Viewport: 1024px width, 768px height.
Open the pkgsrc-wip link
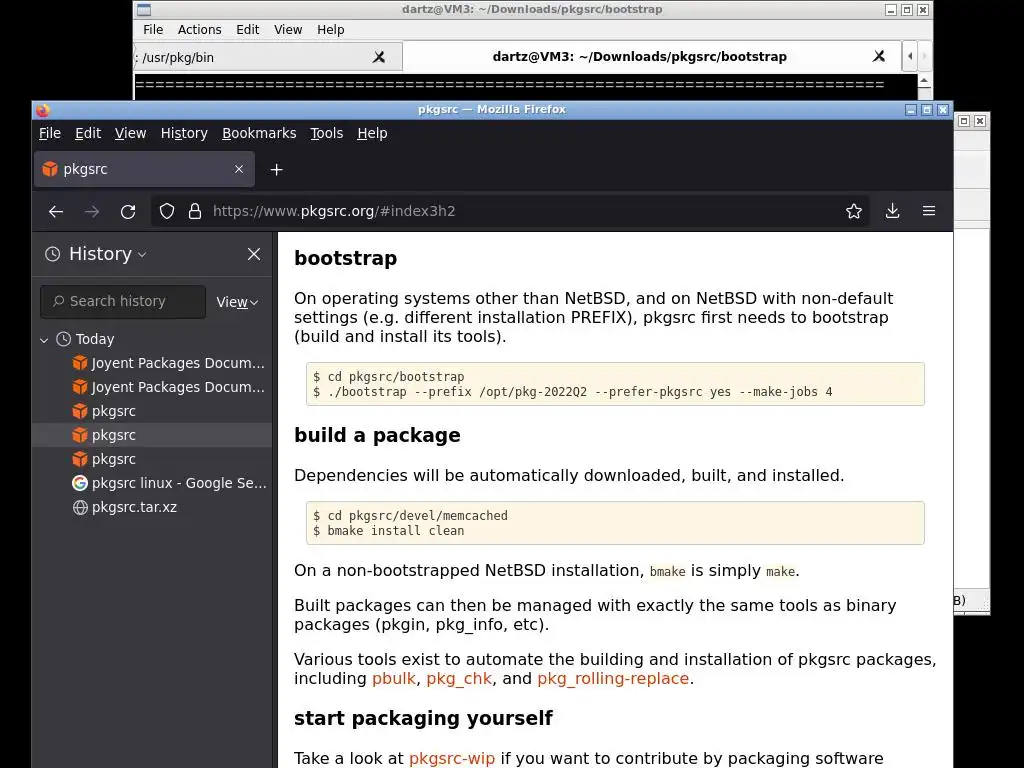click(x=452, y=758)
